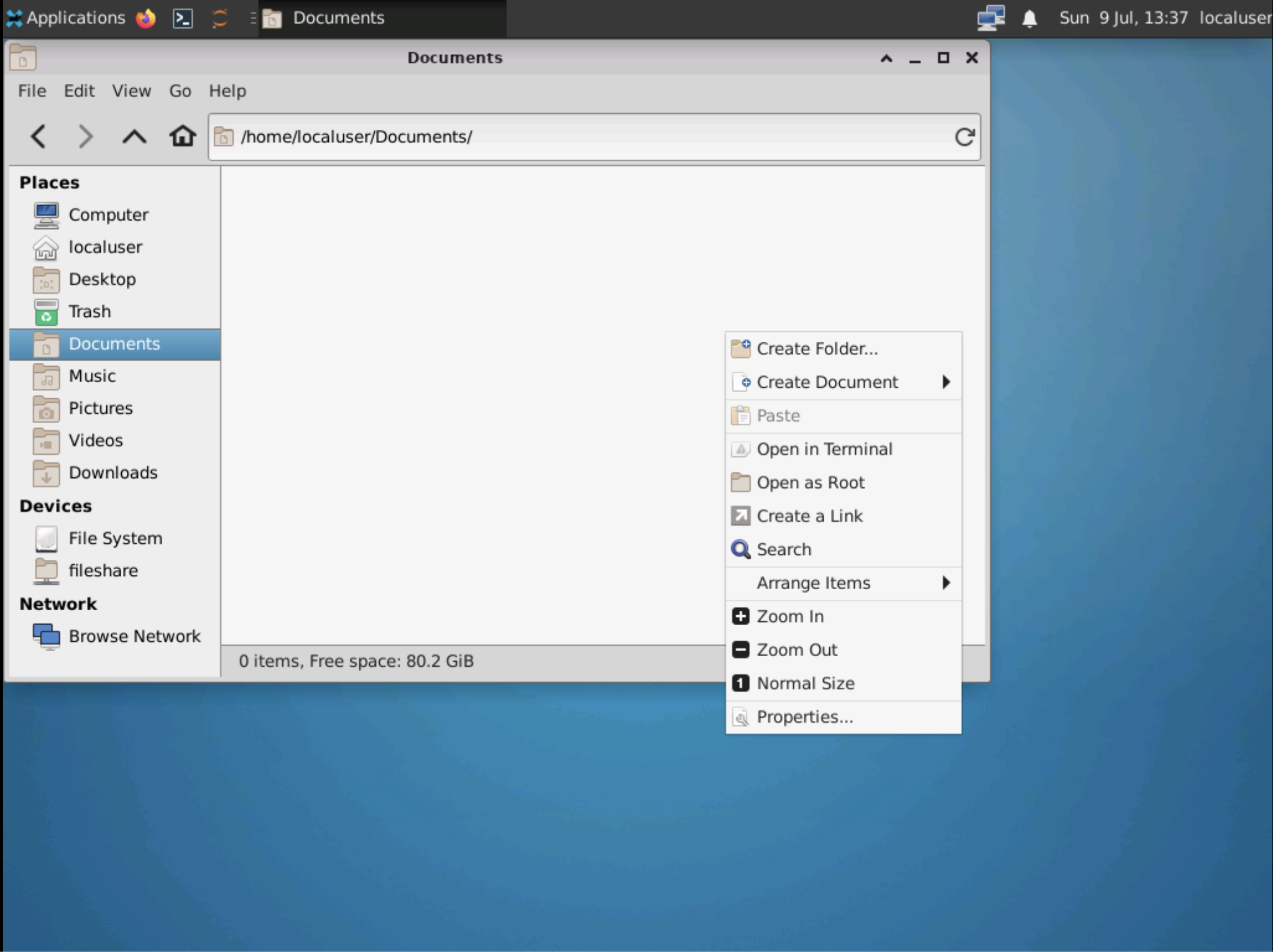This screenshot has width=1273, height=952.
Task: Open the localuser session menu
Action: coord(1236,18)
